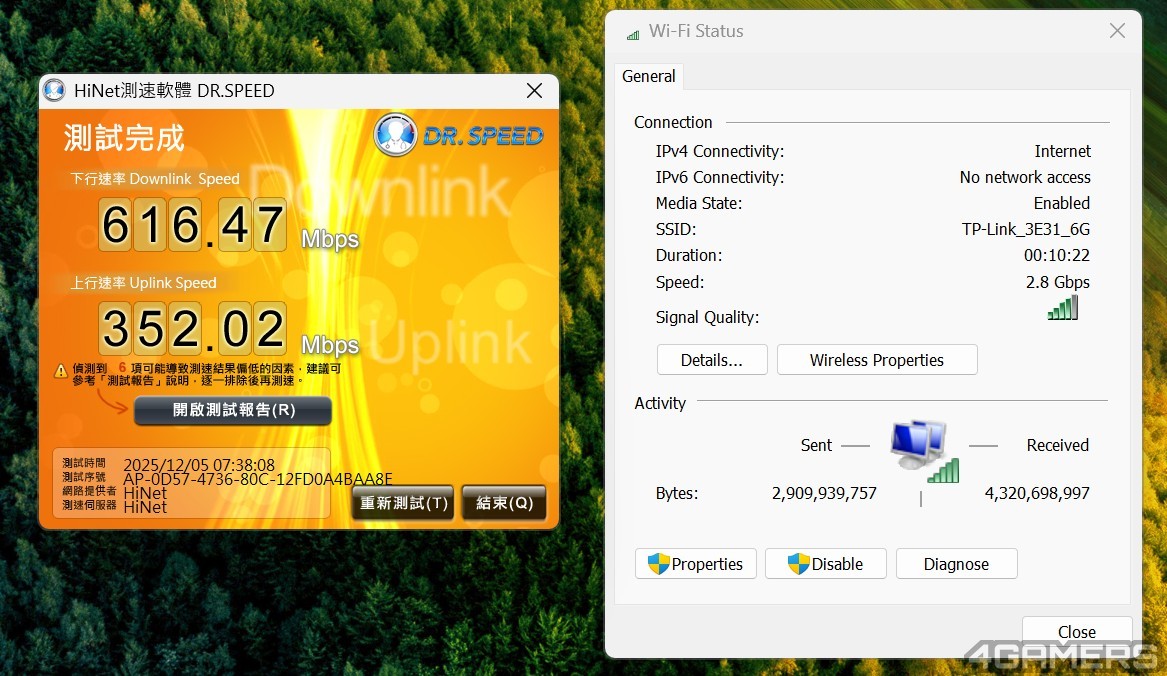Click the 352.02 Uplink Speed readout

pos(193,329)
